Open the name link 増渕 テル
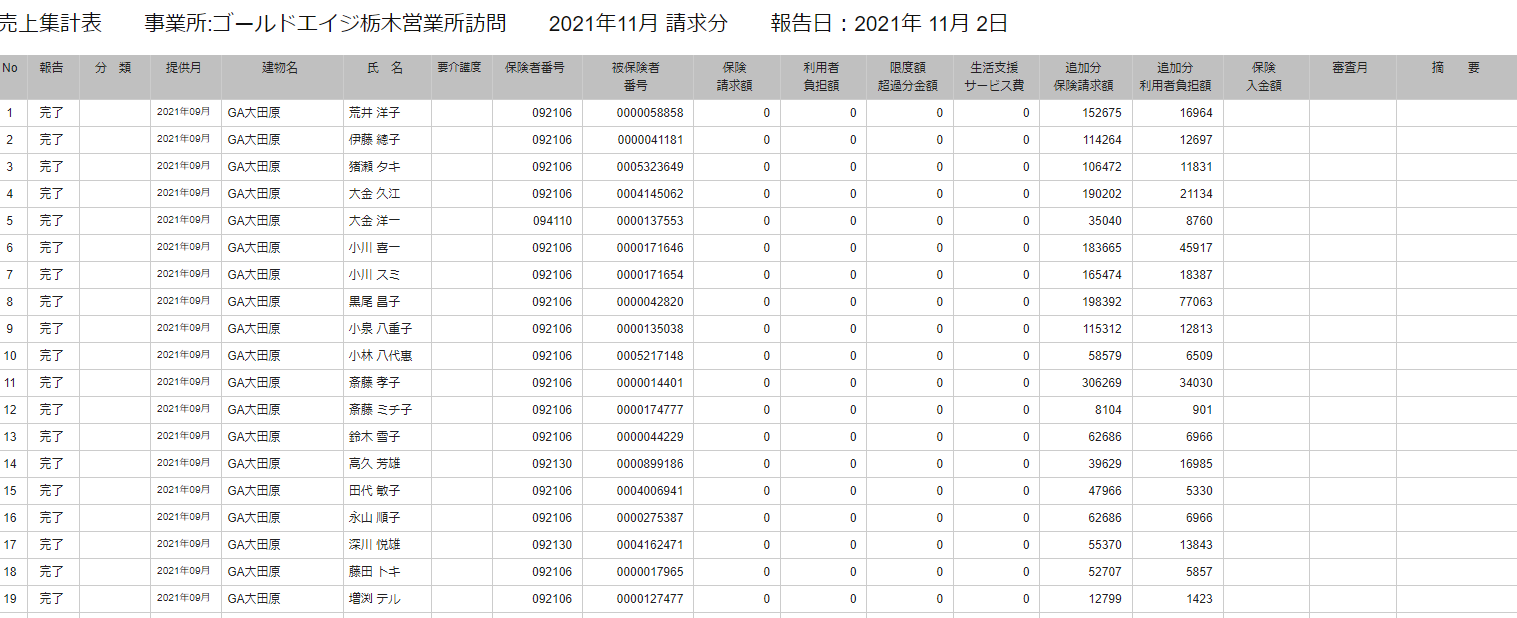 [x=374, y=599]
